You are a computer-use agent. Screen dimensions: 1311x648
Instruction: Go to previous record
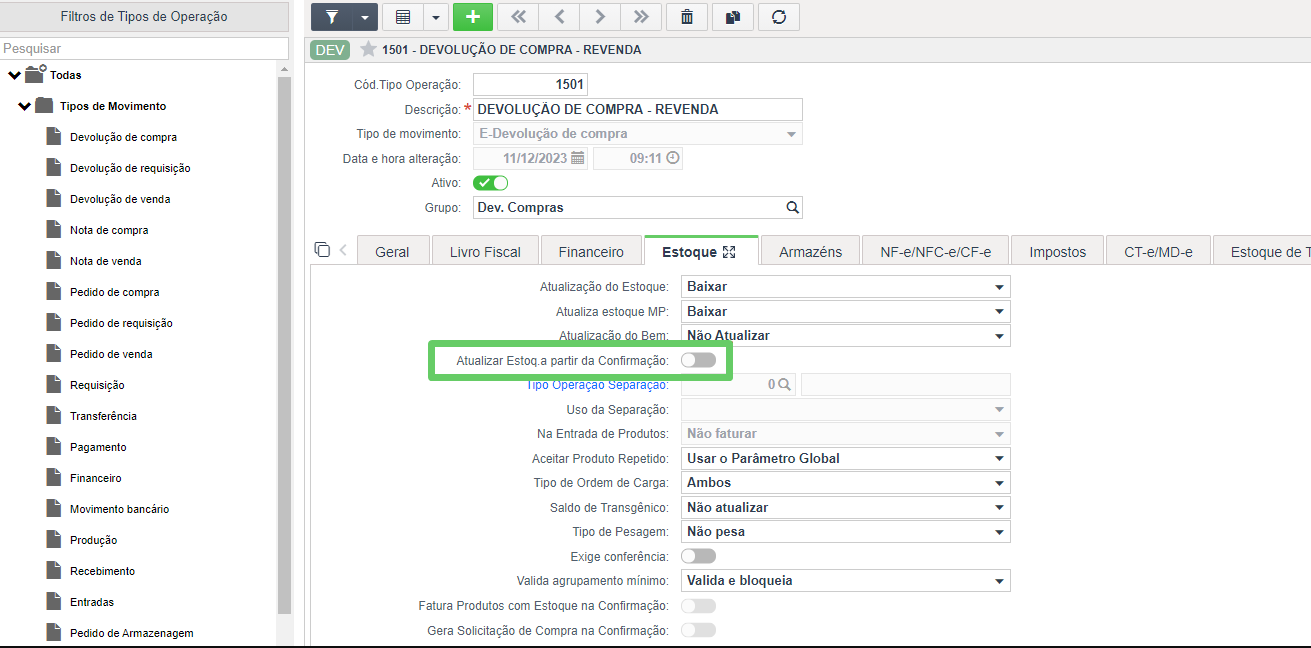(558, 17)
